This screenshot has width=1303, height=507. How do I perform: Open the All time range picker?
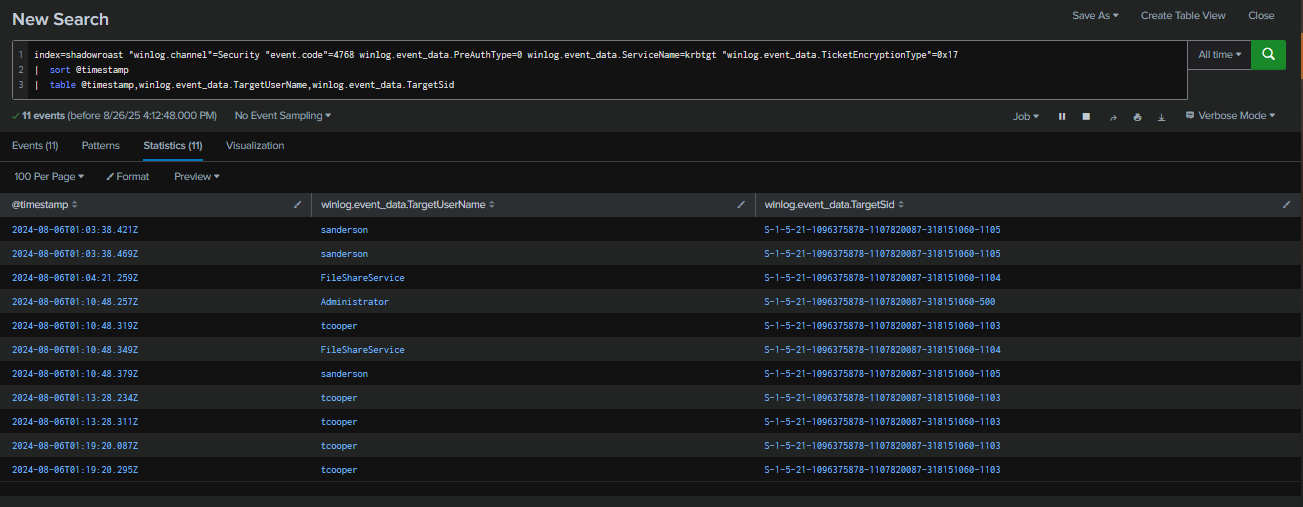[x=1219, y=55]
